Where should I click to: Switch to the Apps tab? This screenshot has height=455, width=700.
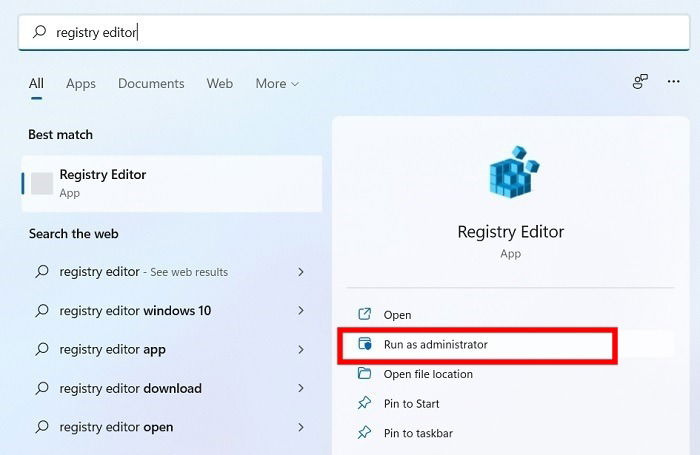point(81,83)
